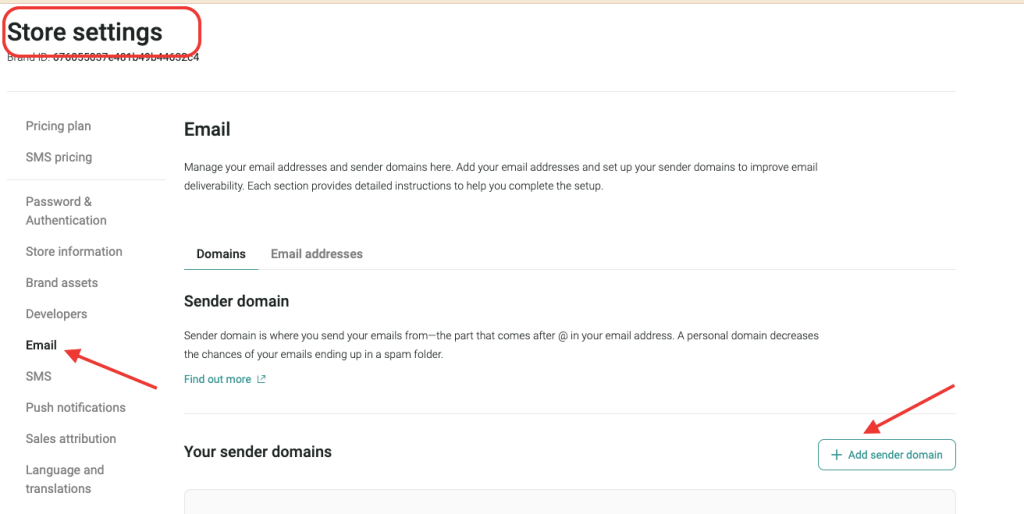Switch to the Email addresses tab
The height and width of the screenshot is (514, 1024).
(x=316, y=254)
